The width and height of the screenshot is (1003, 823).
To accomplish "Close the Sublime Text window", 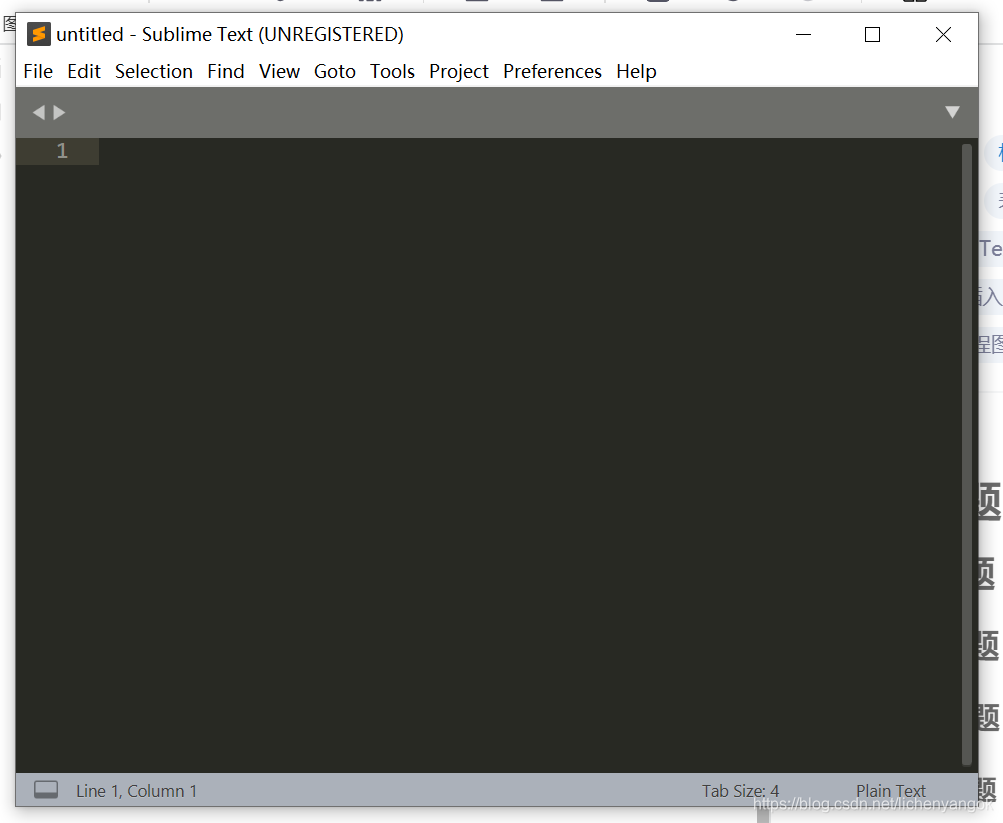I will (x=943, y=35).
